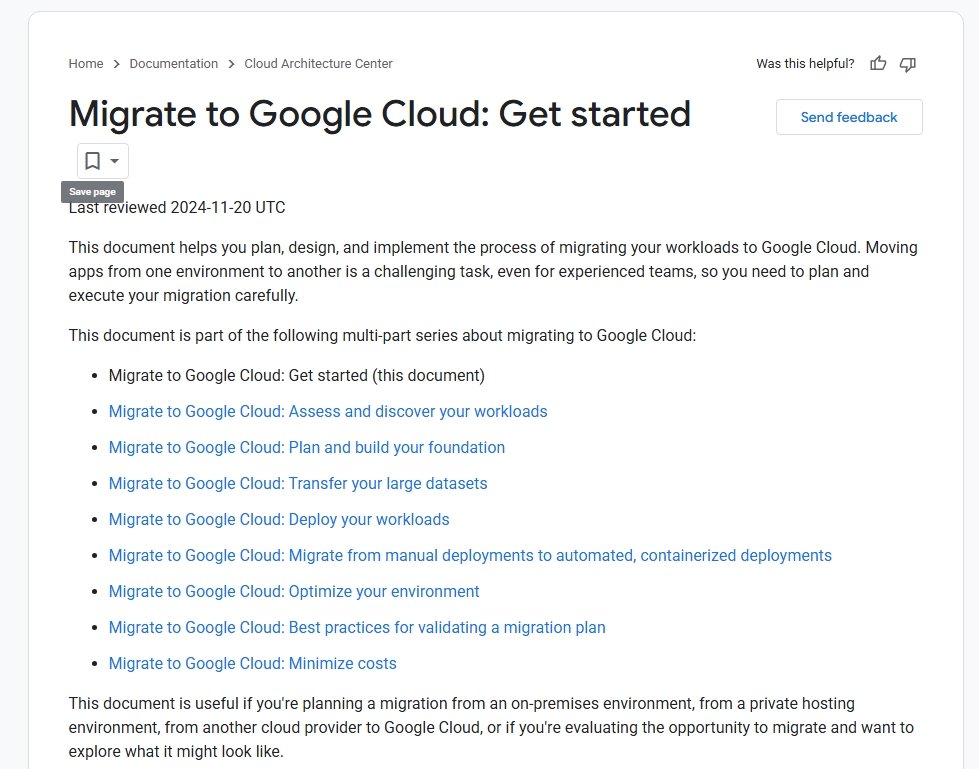Image resolution: width=979 pixels, height=769 pixels.
Task: Open 'Plan and build your foundation' link
Action: coord(307,447)
